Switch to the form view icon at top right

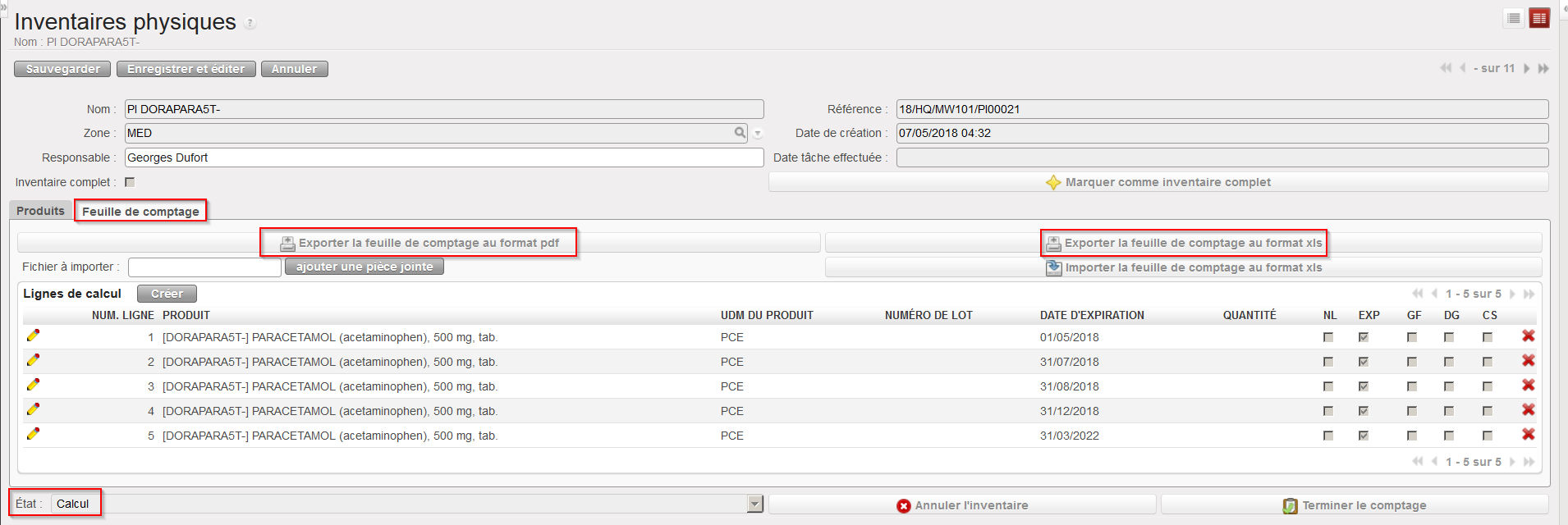pos(1538,18)
